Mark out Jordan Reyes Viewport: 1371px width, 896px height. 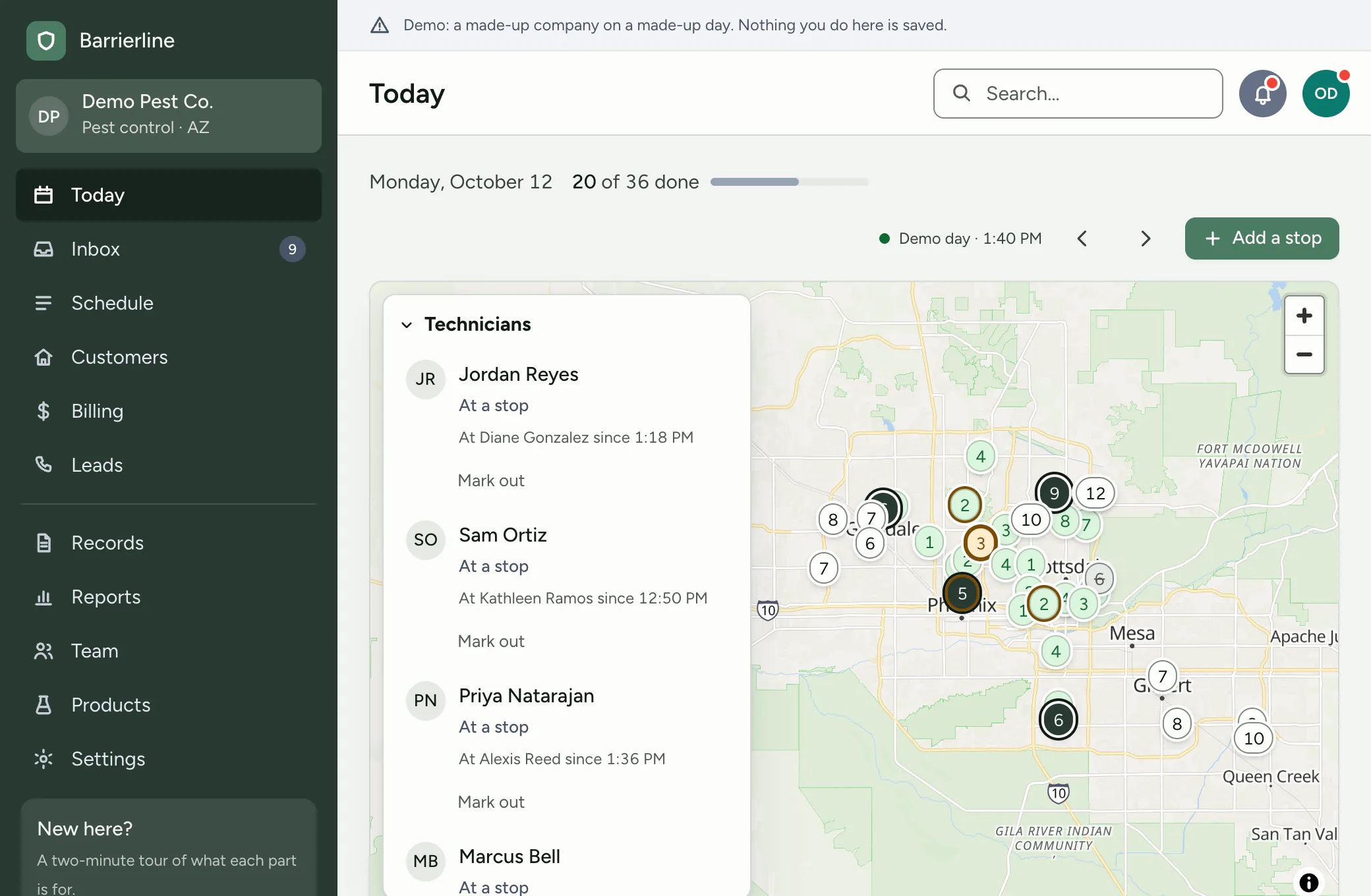(x=491, y=481)
